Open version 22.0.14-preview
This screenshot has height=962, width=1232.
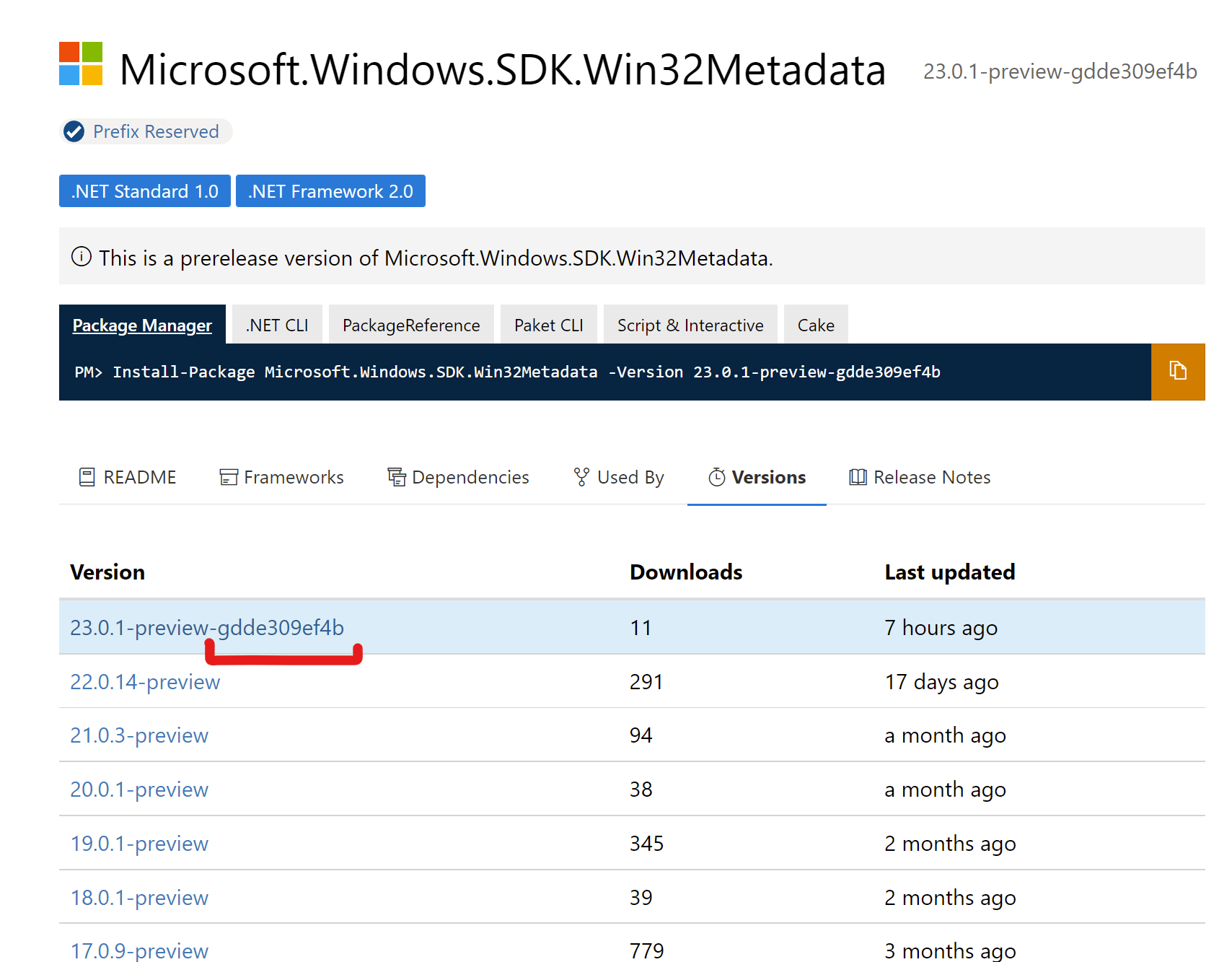click(x=145, y=681)
